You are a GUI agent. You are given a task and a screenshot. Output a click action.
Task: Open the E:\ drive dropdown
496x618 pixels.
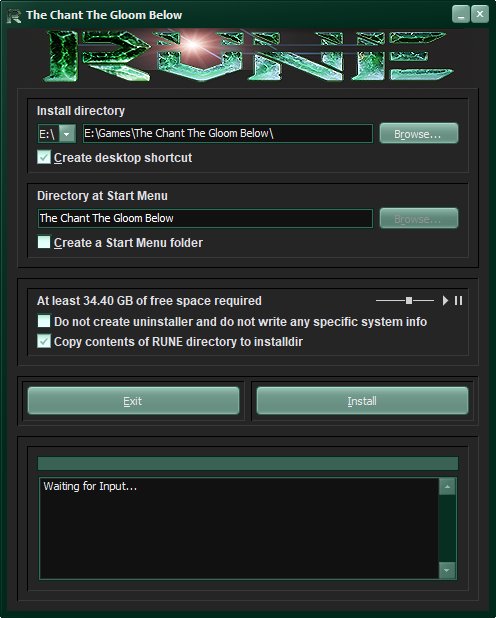tap(67, 134)
